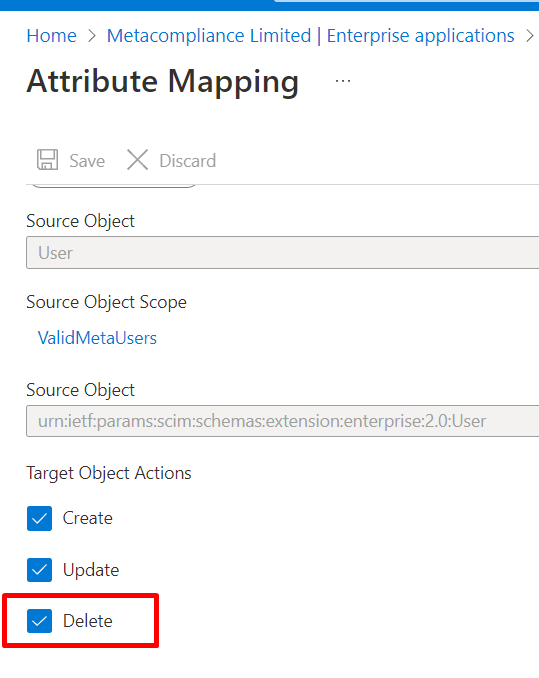Click the Save floppy disk icon
539x678 pixels.
pyautogui.click(x=48, y=160)
